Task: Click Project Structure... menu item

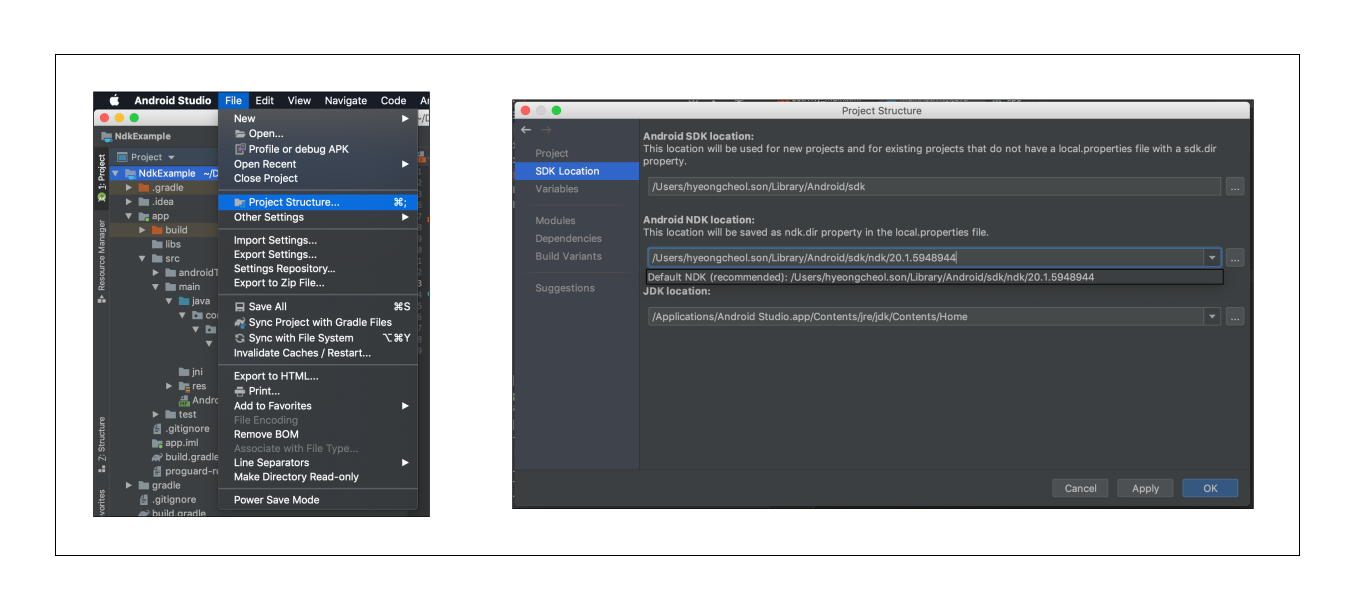Action: (318, 202)
